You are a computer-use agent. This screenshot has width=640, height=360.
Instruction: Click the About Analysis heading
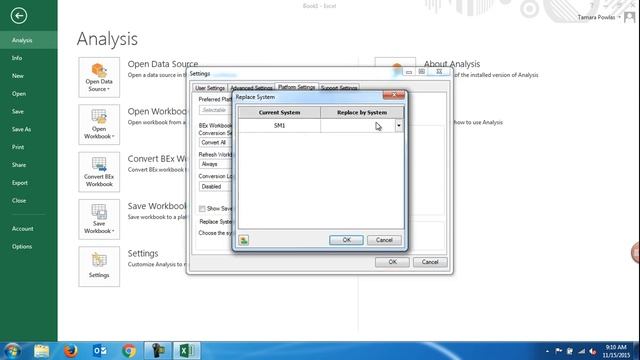pos(452,64)
